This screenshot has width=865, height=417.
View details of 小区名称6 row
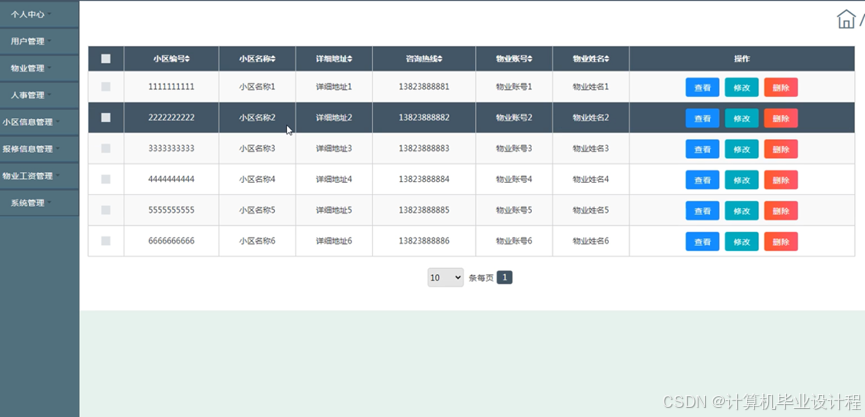(702, 242)
